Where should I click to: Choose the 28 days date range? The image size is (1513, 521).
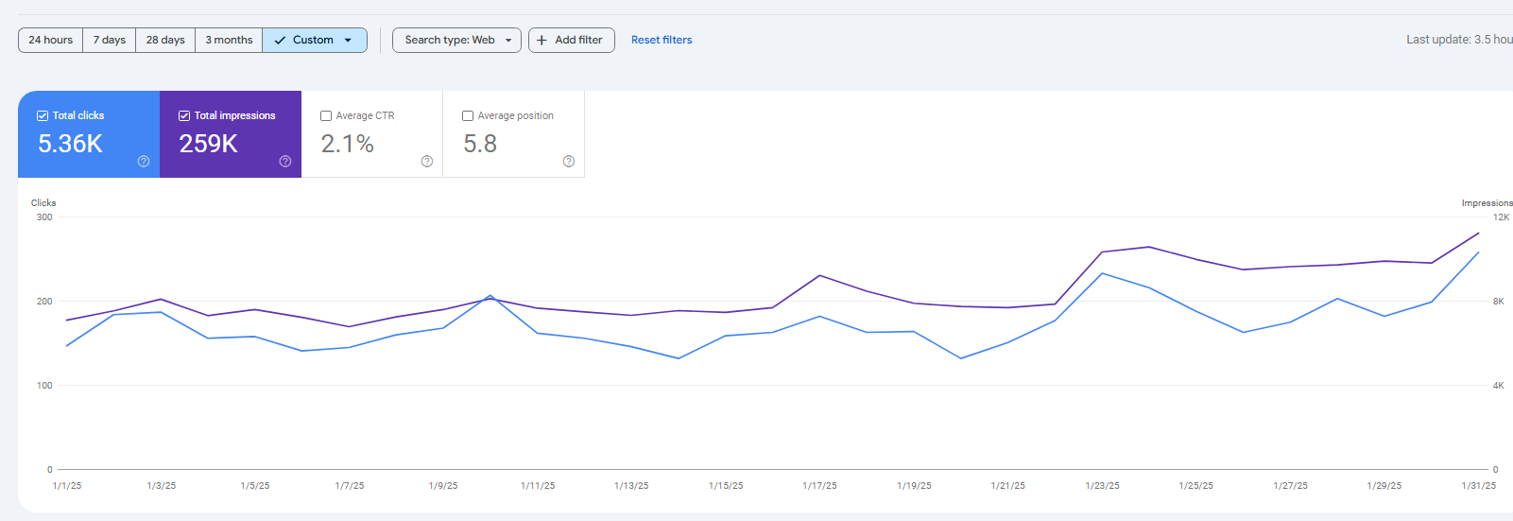[165, 40]
